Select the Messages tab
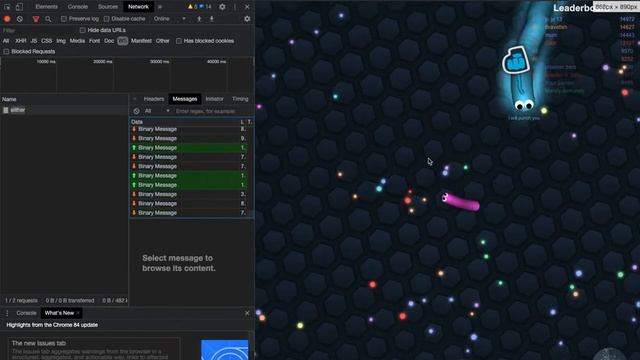Image resolution: width=640 pixels, height=360 pixels. click(185, 99)
